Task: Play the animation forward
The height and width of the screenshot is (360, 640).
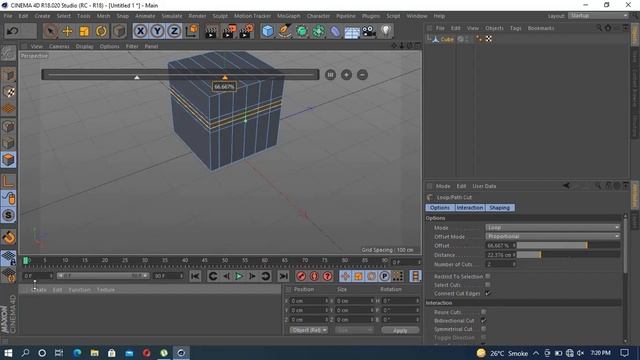Action: click(x=239, y=276)
